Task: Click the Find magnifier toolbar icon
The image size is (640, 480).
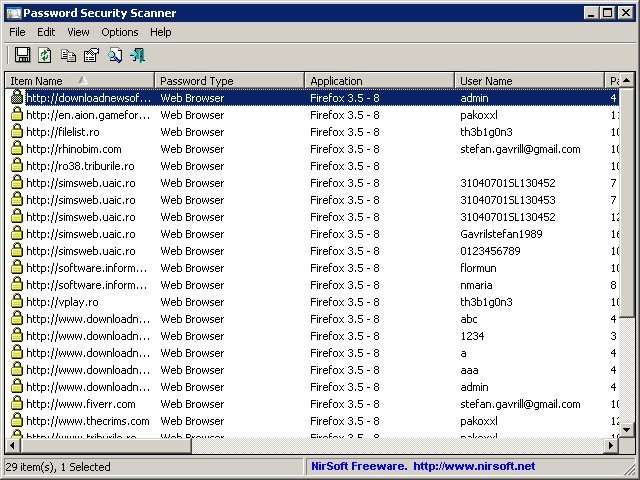Action: click(115, 56)
